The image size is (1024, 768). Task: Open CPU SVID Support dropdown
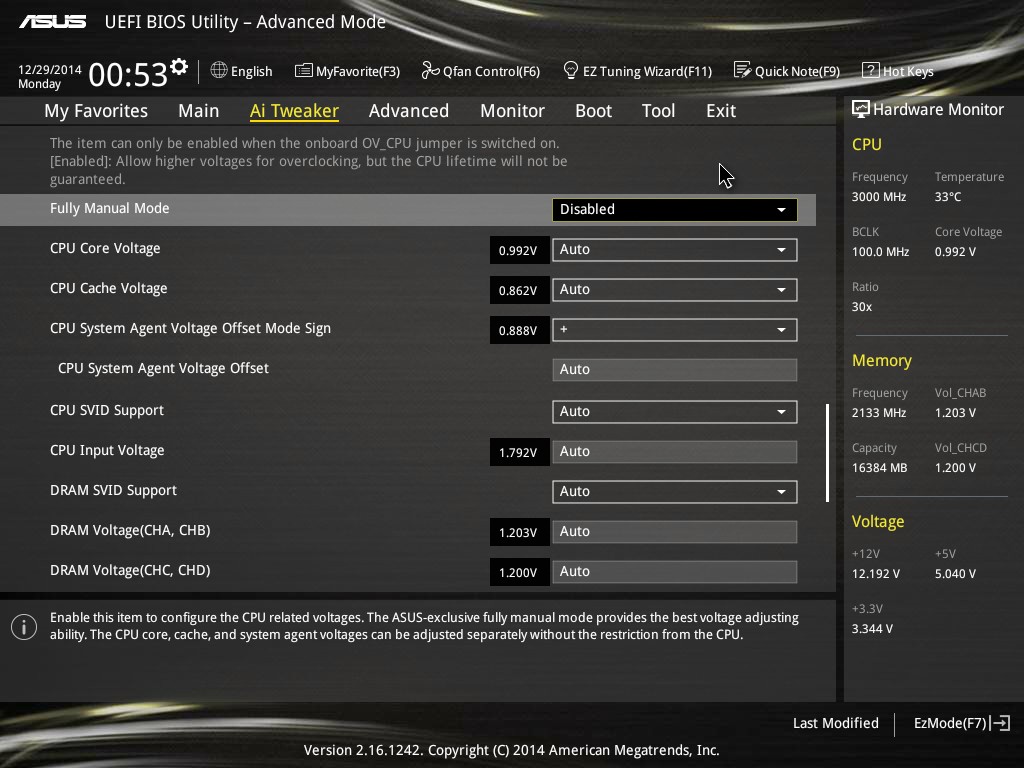point(675,411)
